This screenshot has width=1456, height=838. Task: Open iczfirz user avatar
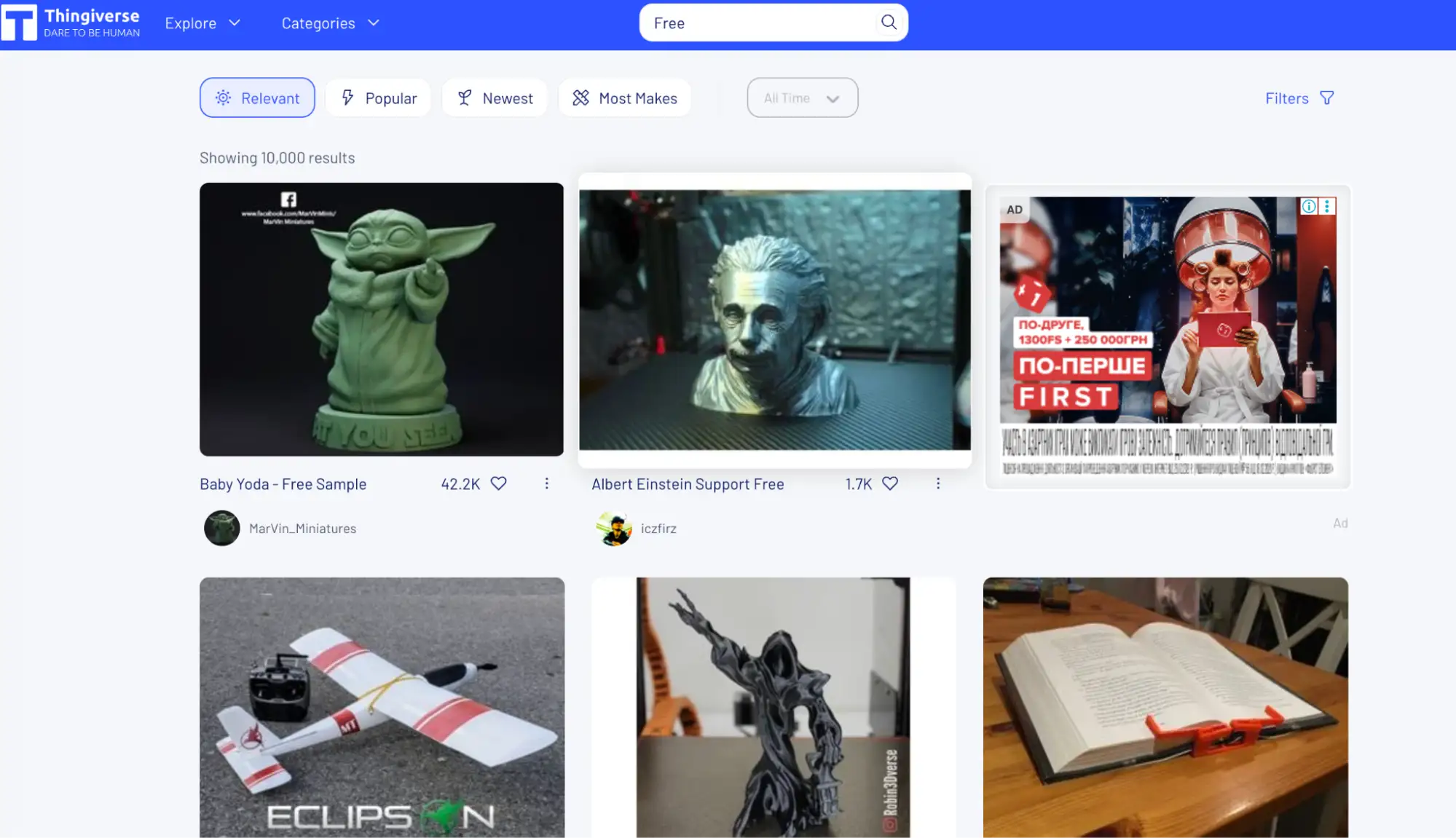tap(614, 529)
